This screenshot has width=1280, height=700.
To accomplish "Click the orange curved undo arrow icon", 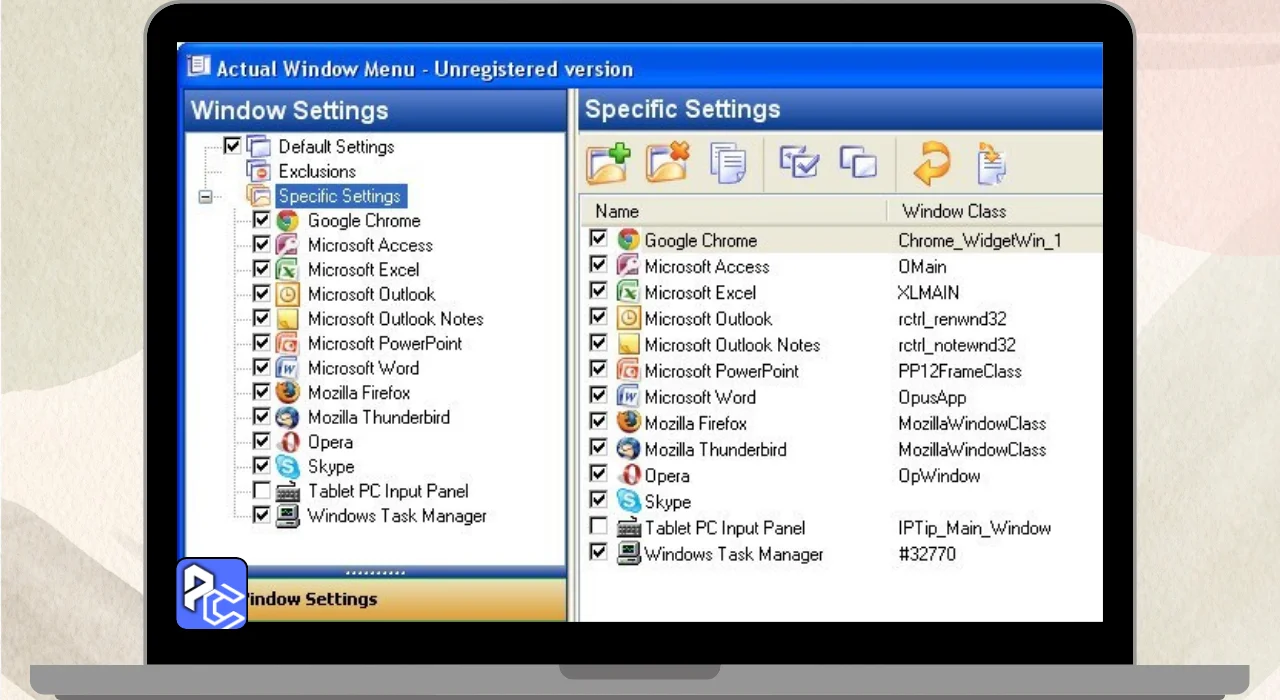I will point(932,164).
